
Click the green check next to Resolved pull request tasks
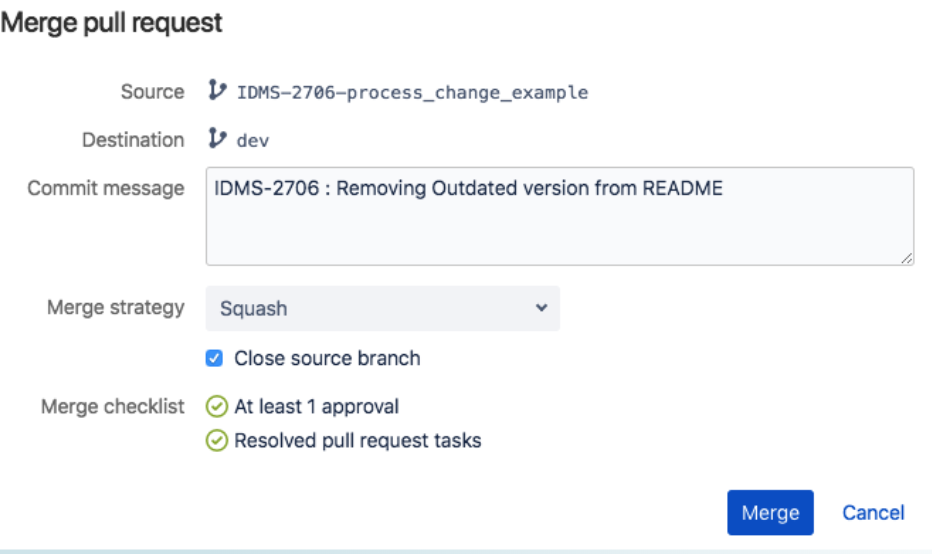tap(216, 440)
